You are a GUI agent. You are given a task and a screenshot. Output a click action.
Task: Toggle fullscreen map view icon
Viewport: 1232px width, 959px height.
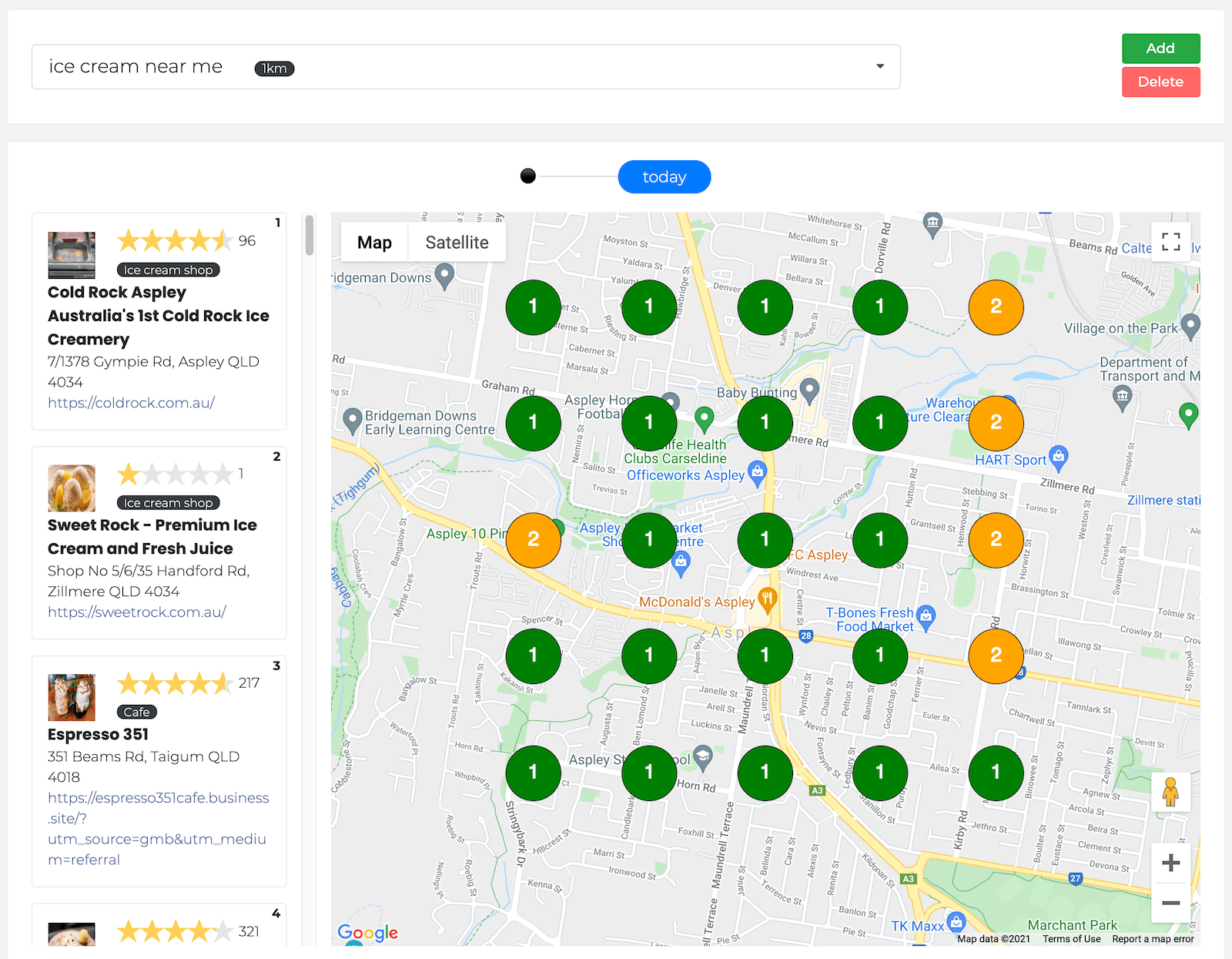coord(1170,242)
